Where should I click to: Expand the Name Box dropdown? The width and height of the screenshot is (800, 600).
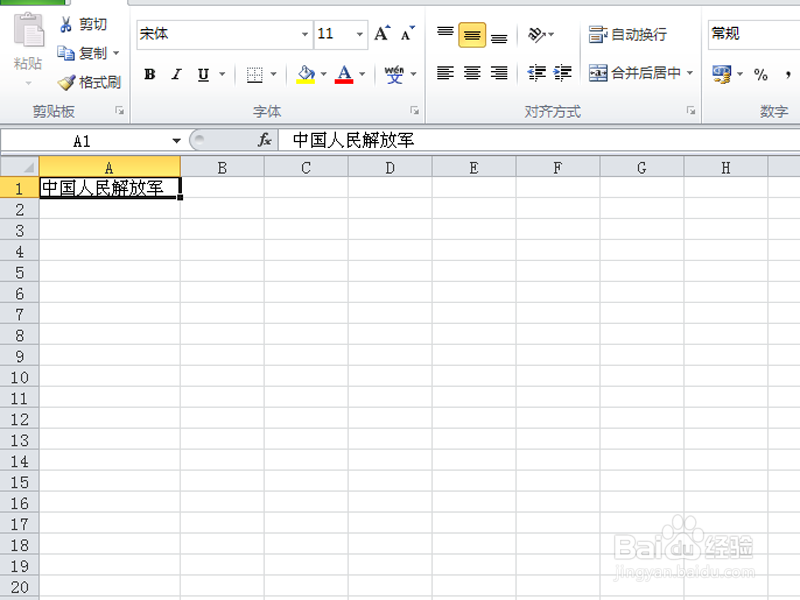177,141
